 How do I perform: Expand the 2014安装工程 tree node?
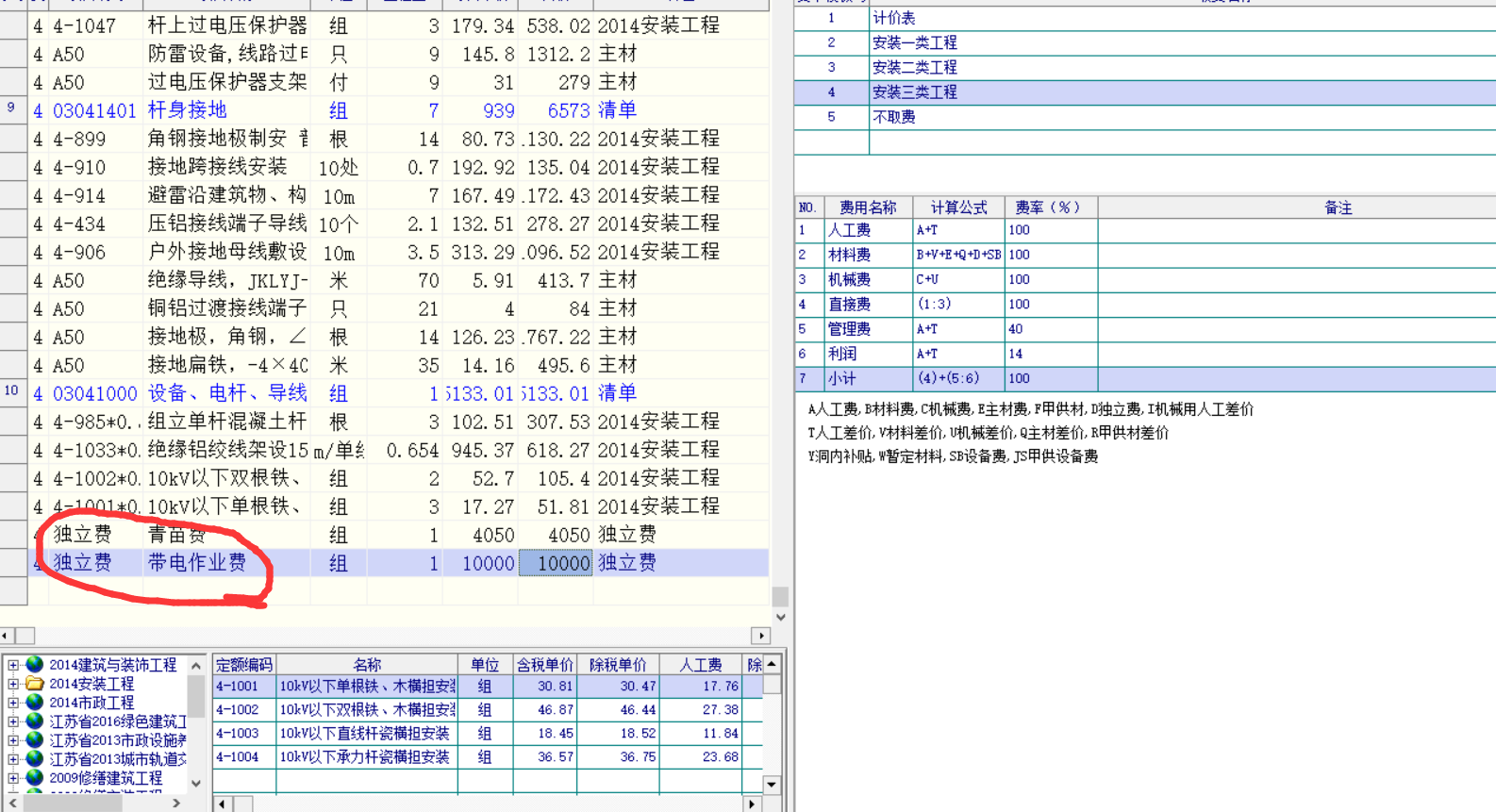pos(13,684)
